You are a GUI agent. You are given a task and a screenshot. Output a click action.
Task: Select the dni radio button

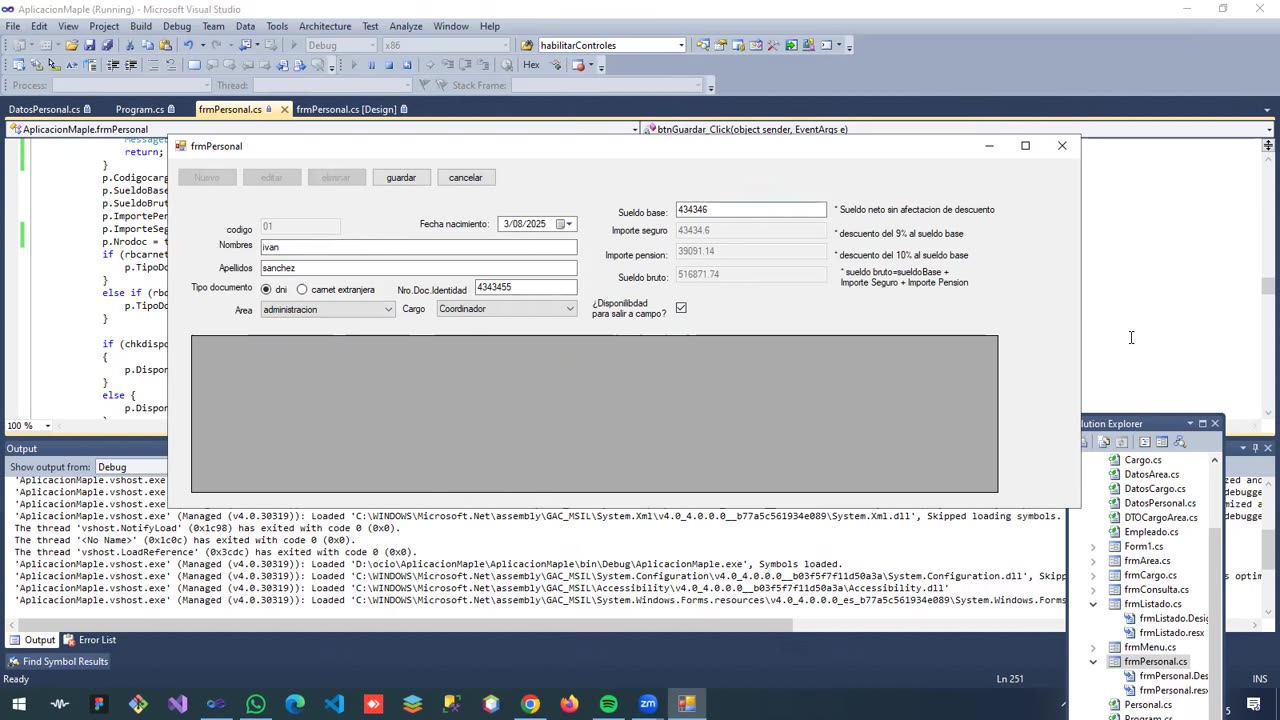pyautogui.click(x=266, y=290)
